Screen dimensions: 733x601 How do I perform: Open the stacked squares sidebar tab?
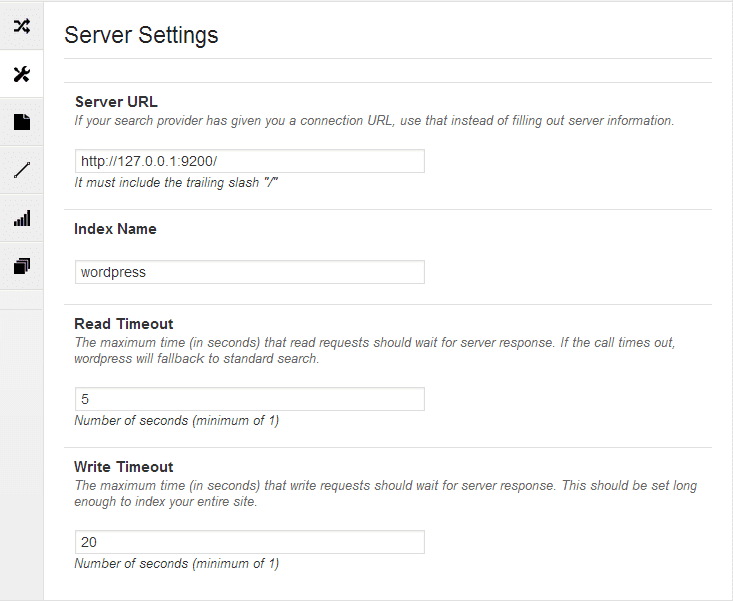tap(22, 266)
